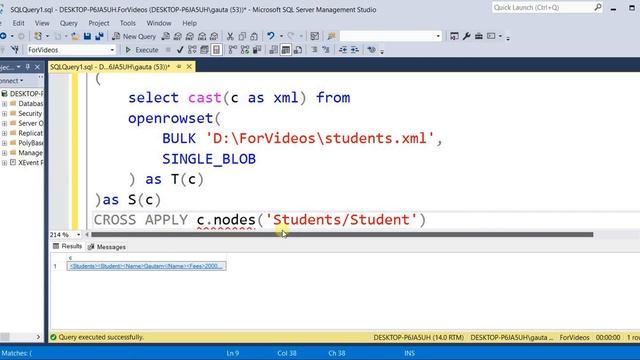Click the Database Engine Query icon after New Query
This screenshot has height=360, width=640.
click(x=165, y=36)
